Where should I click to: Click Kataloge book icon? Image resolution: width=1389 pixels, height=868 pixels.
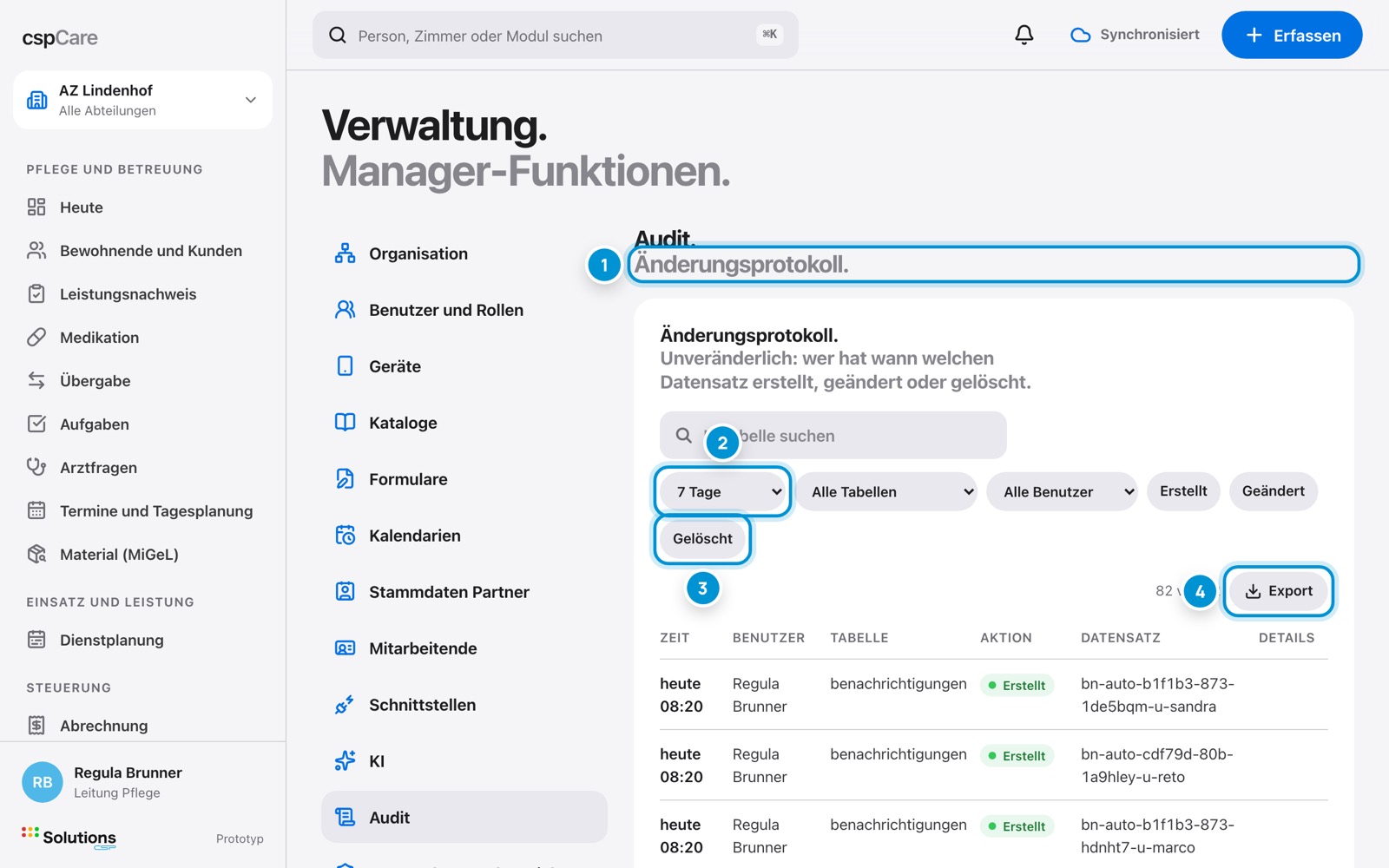[346, 423]
